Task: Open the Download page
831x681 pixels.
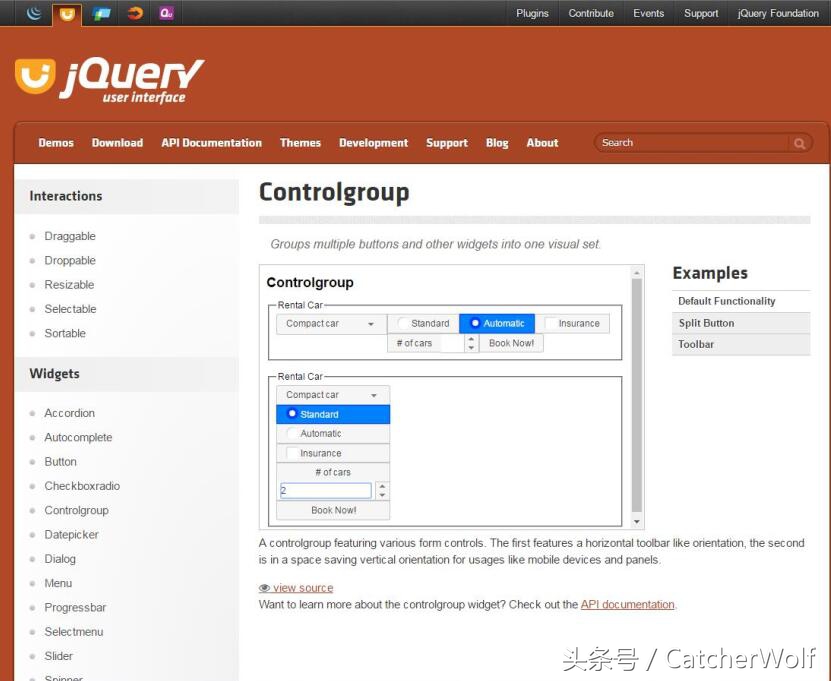Action: pyautogui.click(x=117, y=143)
